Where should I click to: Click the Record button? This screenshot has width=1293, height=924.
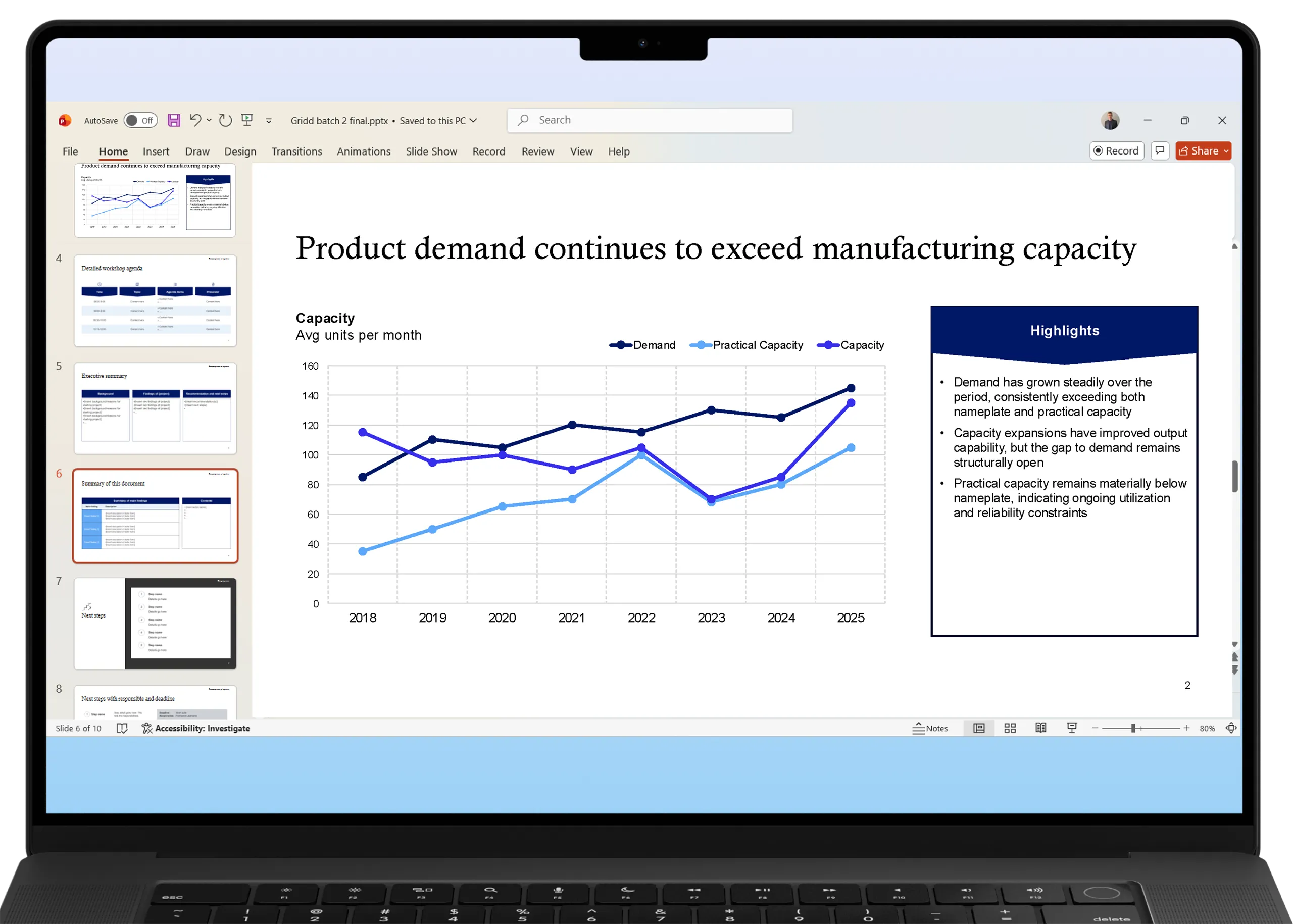(1116, 151)
